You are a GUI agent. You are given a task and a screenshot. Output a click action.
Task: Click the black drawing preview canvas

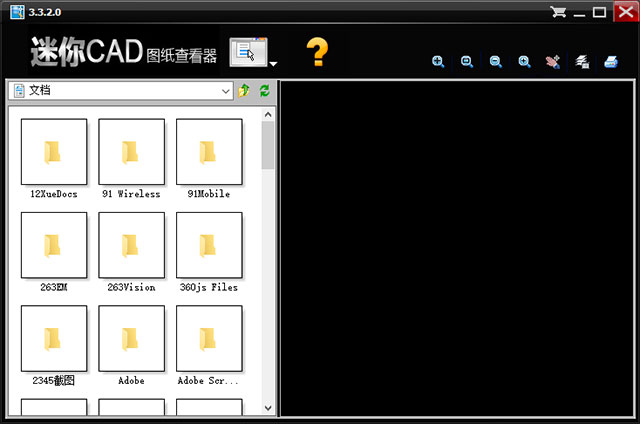457,249
